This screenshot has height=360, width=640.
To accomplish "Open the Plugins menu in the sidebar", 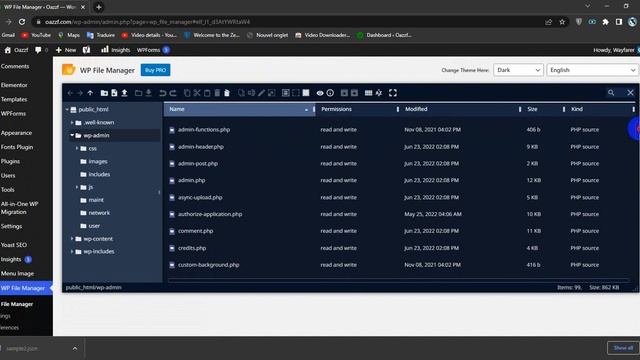I will tap(10, 162).
